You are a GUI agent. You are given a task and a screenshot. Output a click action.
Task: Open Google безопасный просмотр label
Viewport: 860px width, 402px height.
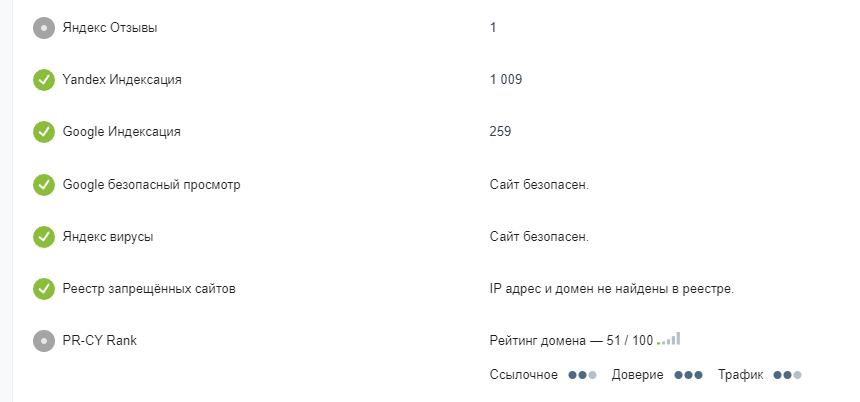coord(151,185)
